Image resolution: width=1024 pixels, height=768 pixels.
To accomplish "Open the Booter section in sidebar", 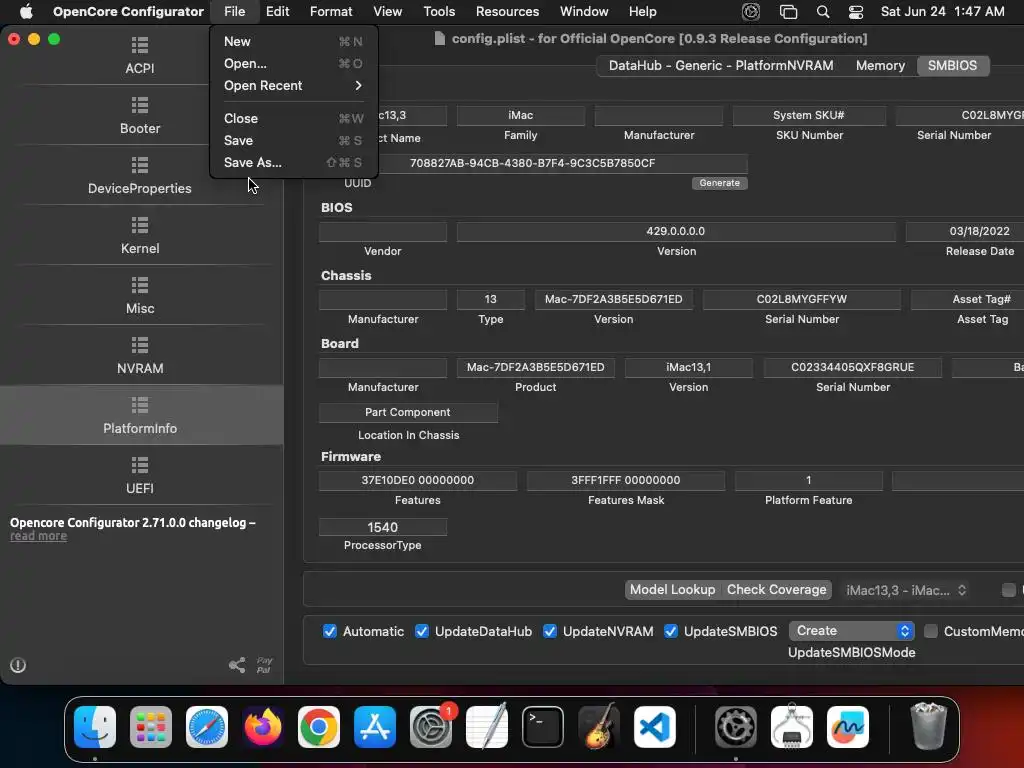I will click(140, 116).
